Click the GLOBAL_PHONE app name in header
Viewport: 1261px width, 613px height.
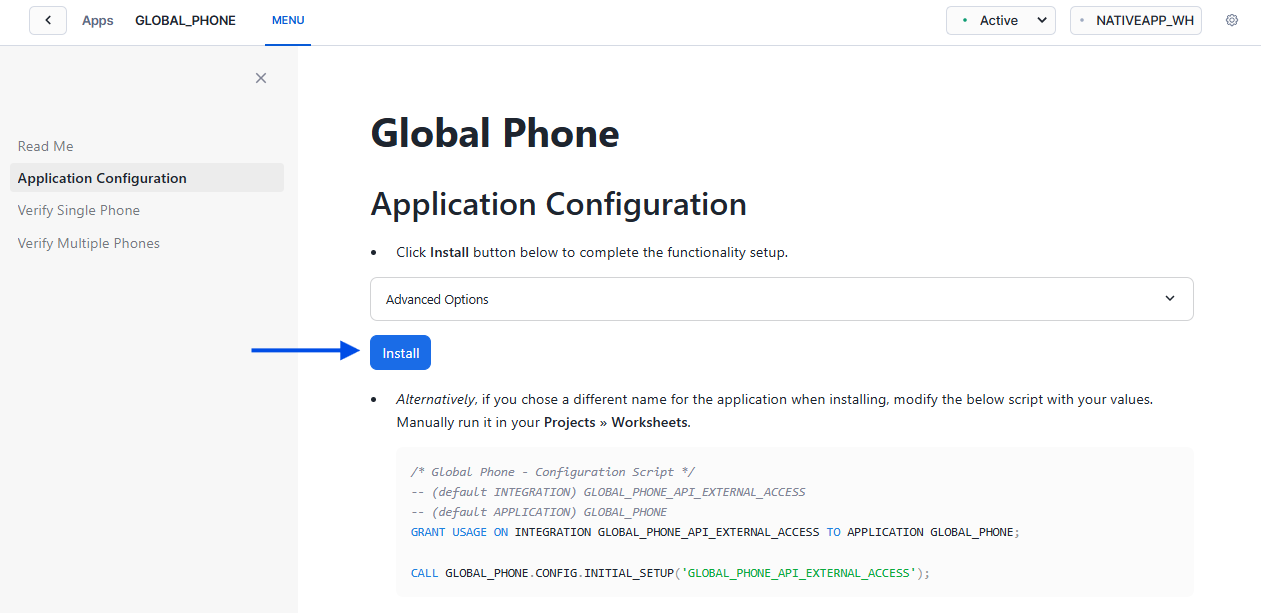point(185,20)
